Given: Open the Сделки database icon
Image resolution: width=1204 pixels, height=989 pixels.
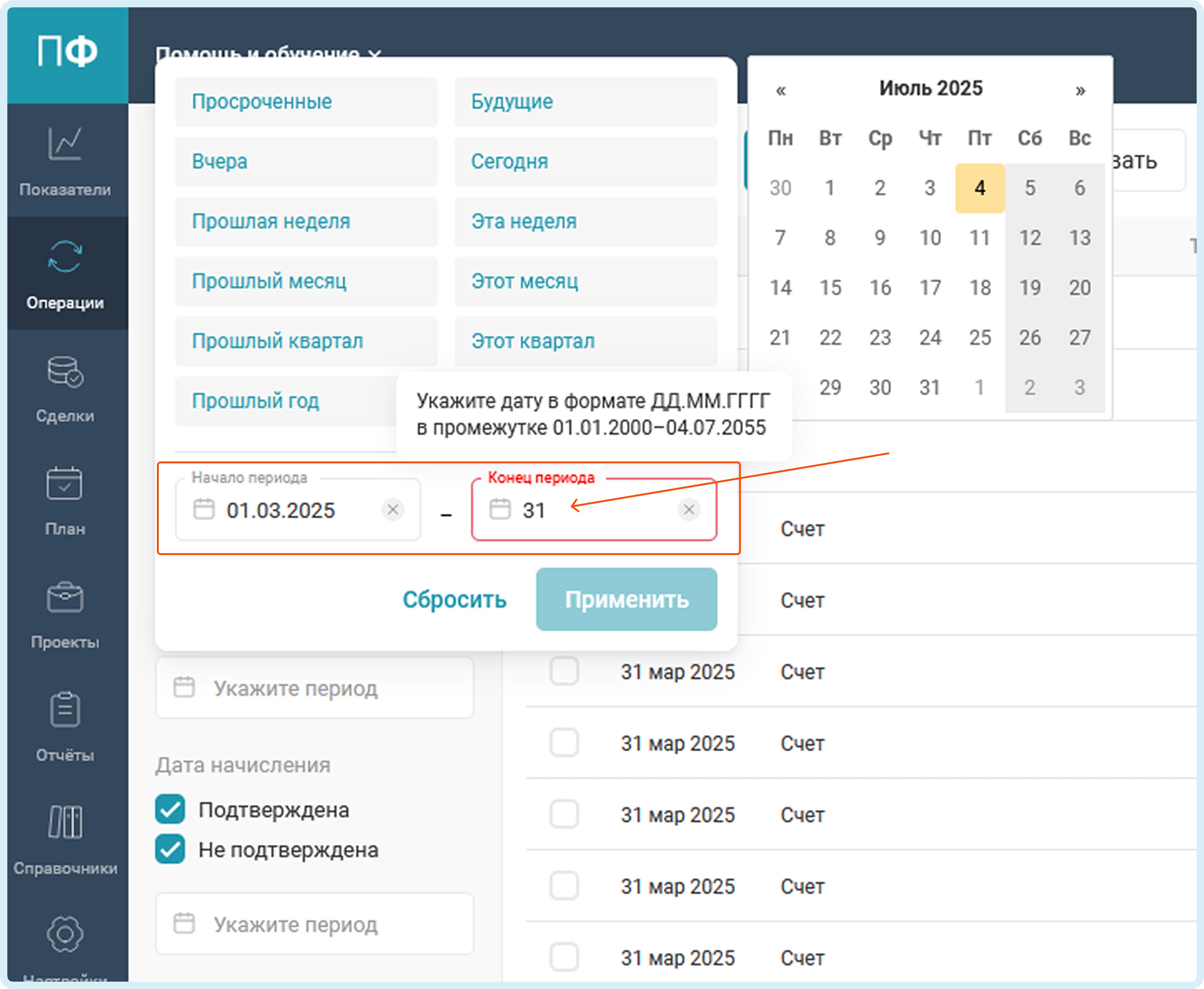Looking at the screenshot, I should (x=65, y=372).
